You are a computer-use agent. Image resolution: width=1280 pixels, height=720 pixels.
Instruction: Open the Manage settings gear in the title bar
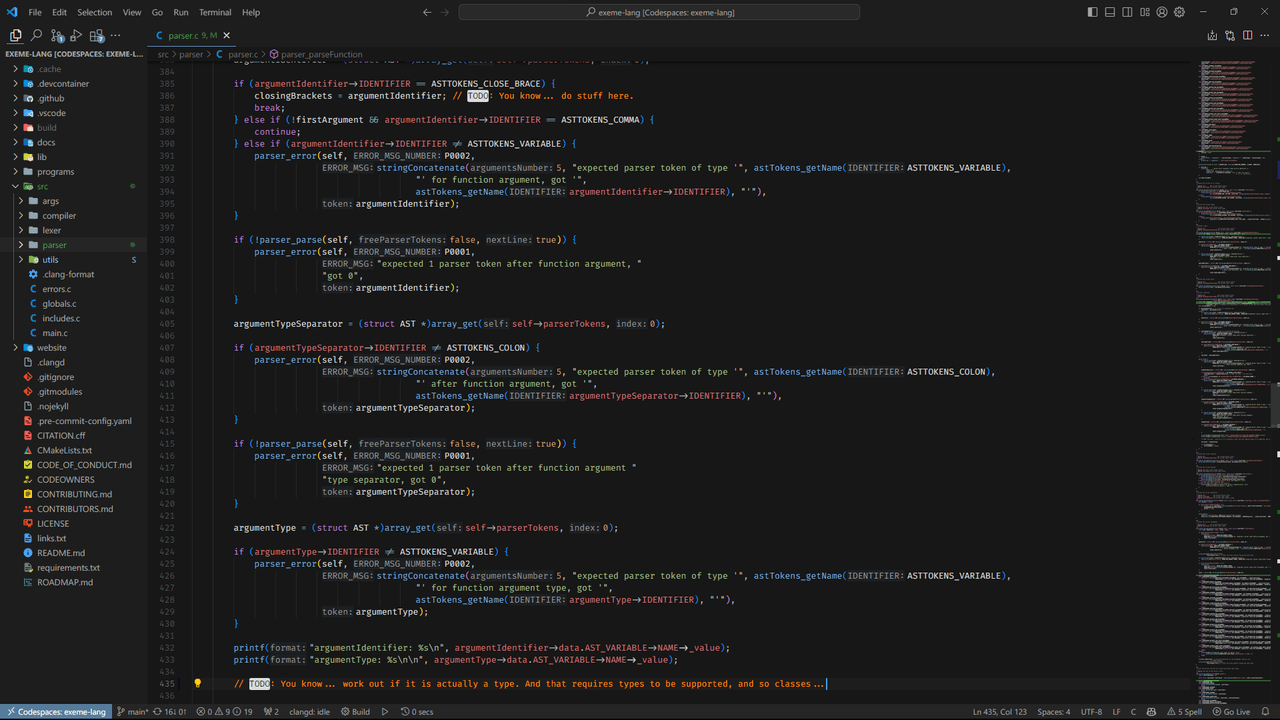1179,12
